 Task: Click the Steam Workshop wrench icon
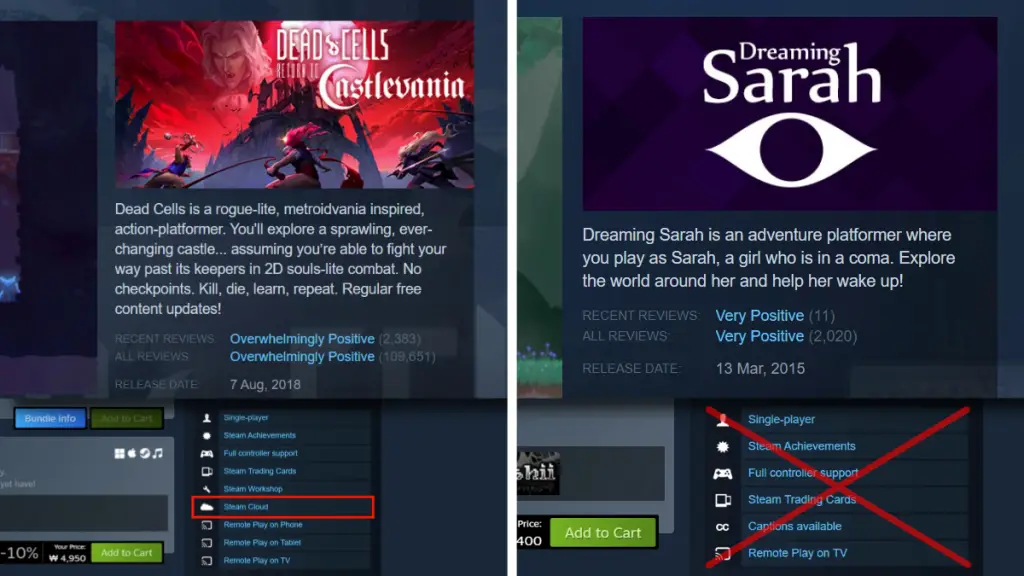(206, 489)
